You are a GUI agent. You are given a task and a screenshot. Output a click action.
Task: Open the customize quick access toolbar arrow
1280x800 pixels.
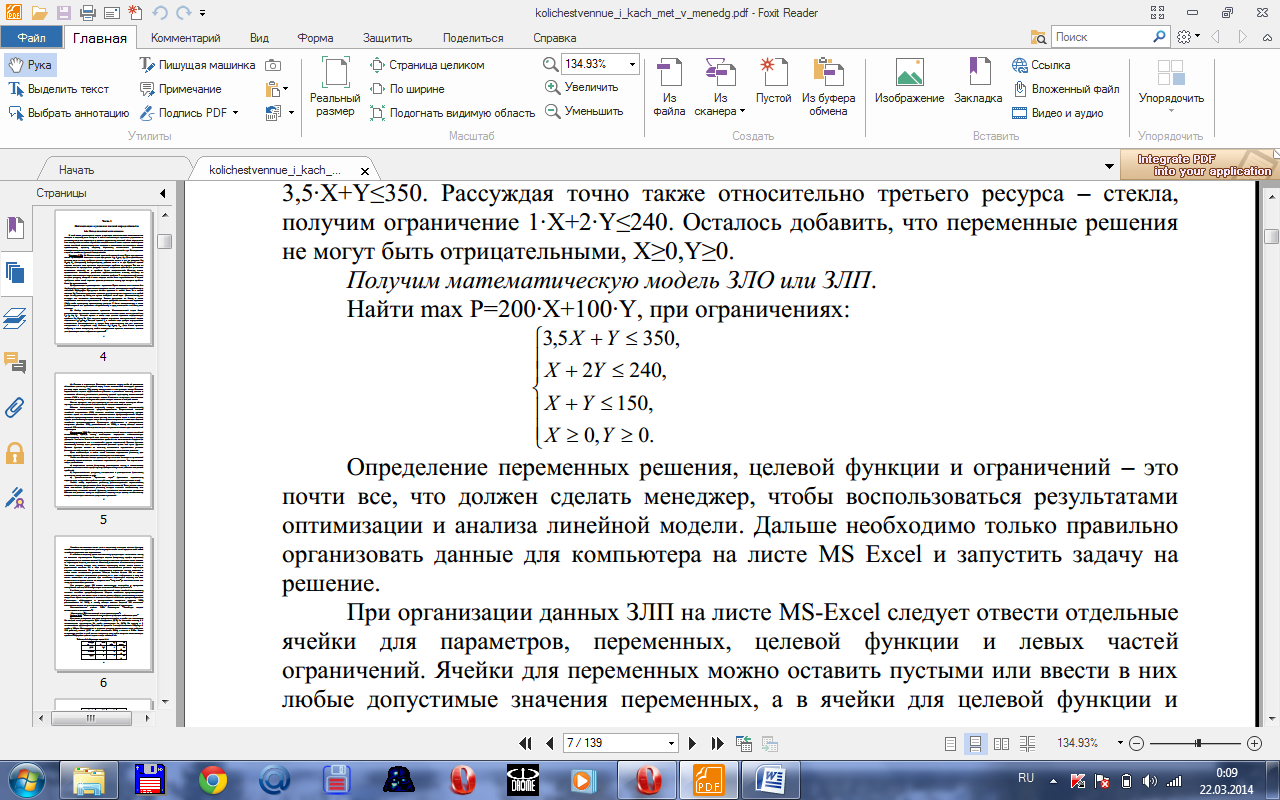coord(202,14)
